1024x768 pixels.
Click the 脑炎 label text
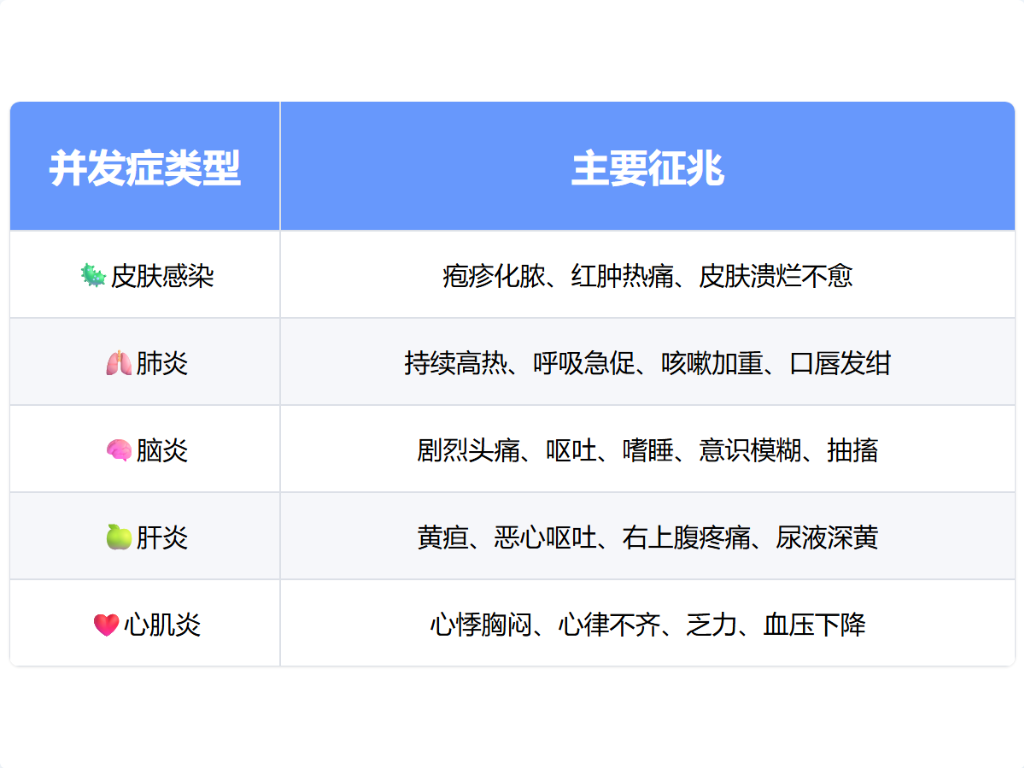pos(162,451)
